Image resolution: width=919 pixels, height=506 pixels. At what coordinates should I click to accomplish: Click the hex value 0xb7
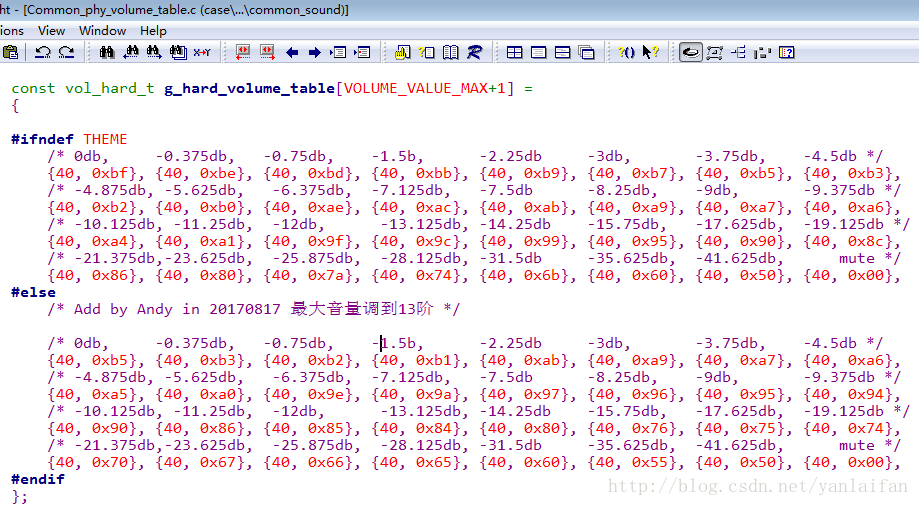tap(649, 174)
